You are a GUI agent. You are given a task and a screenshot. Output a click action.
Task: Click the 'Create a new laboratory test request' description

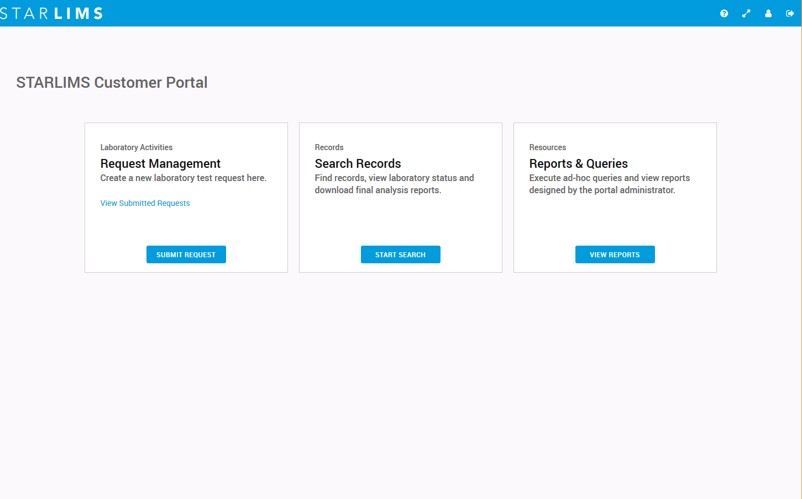(183, 179)
